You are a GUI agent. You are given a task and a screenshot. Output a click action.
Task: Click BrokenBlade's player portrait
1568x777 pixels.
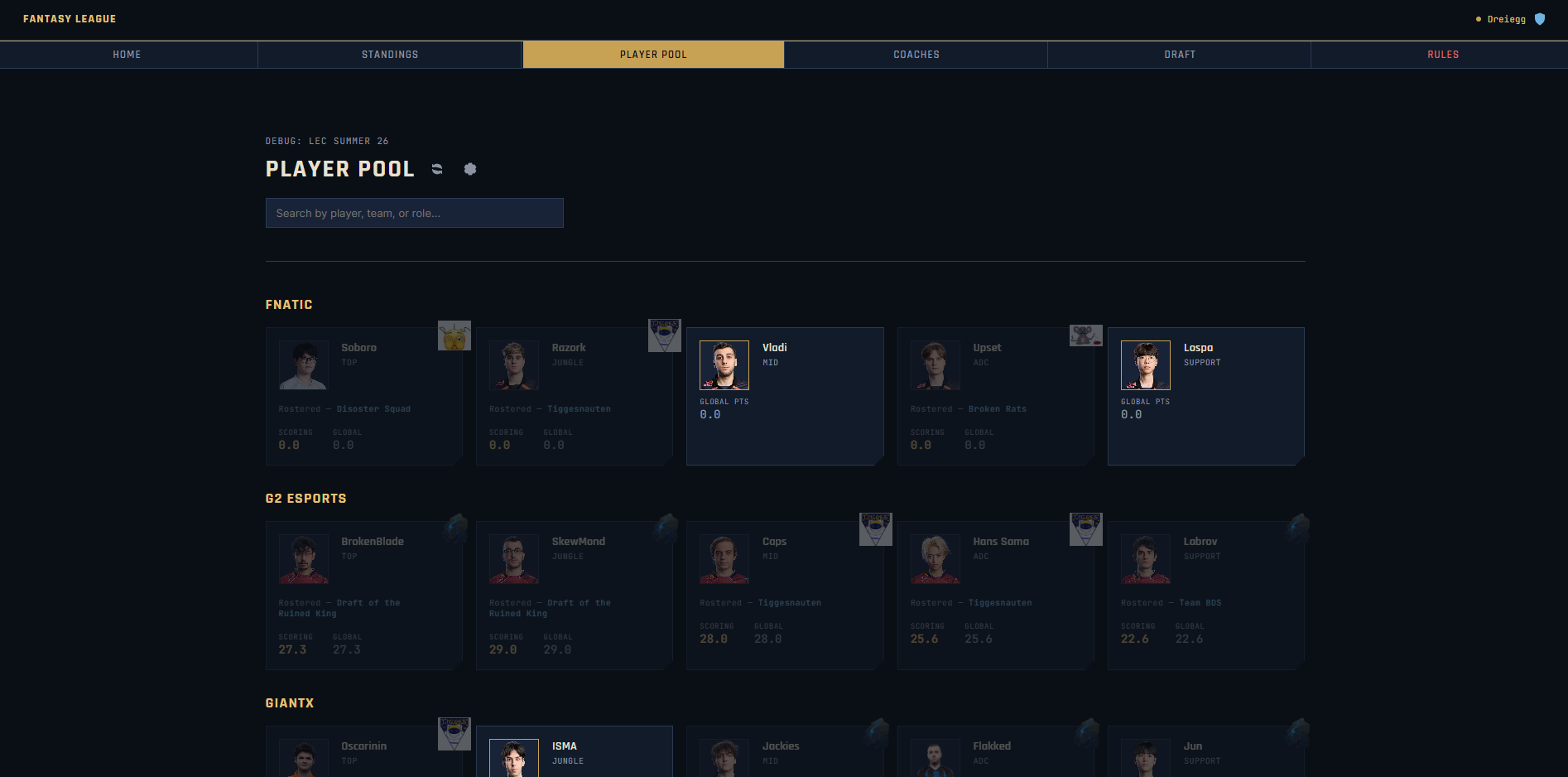pyautogui.click(x=303, y=559)
